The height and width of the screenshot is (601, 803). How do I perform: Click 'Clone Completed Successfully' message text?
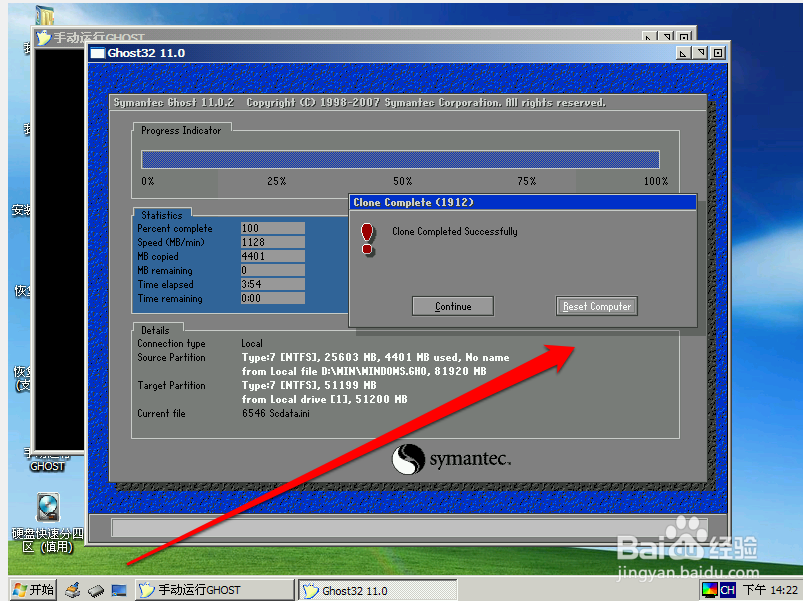point(455,231)
